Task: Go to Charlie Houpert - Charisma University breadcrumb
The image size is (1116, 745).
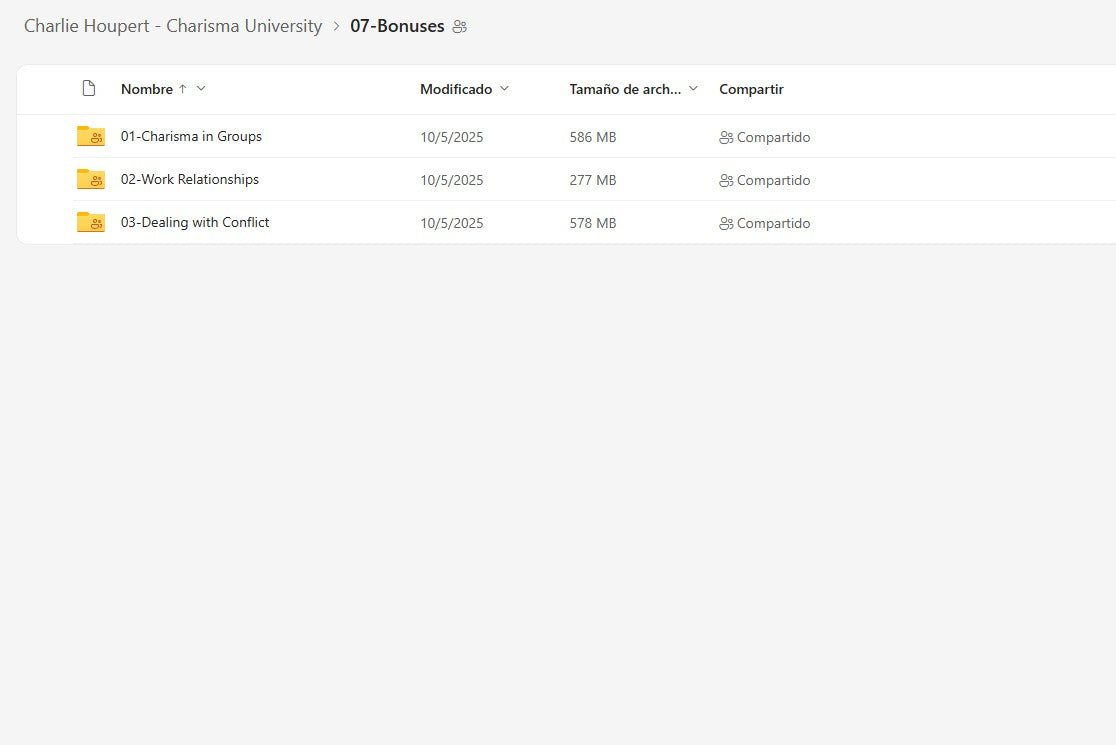Action: pos(173,26)
